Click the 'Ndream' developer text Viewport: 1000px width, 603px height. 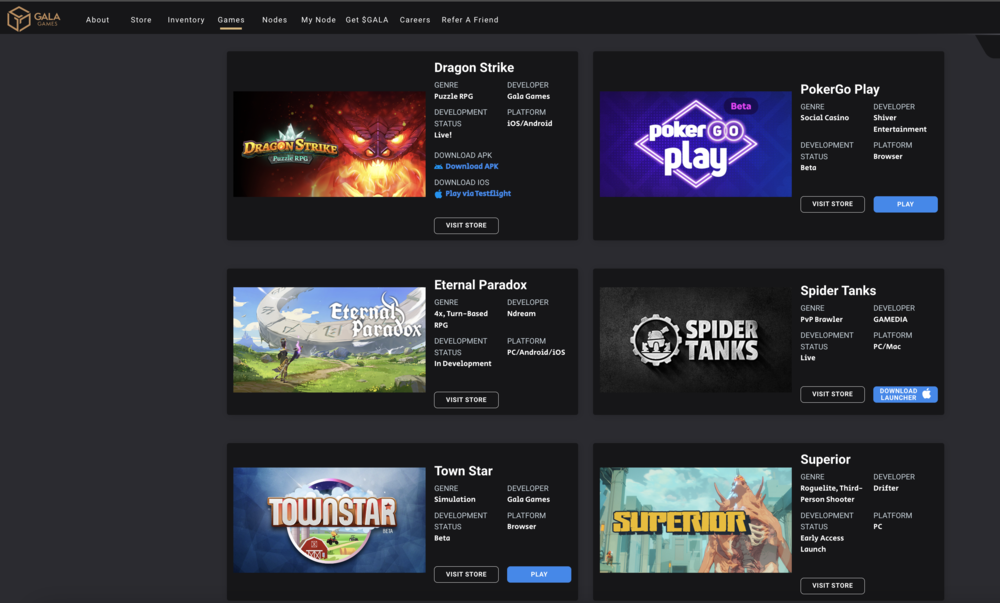tap(521, 314)
